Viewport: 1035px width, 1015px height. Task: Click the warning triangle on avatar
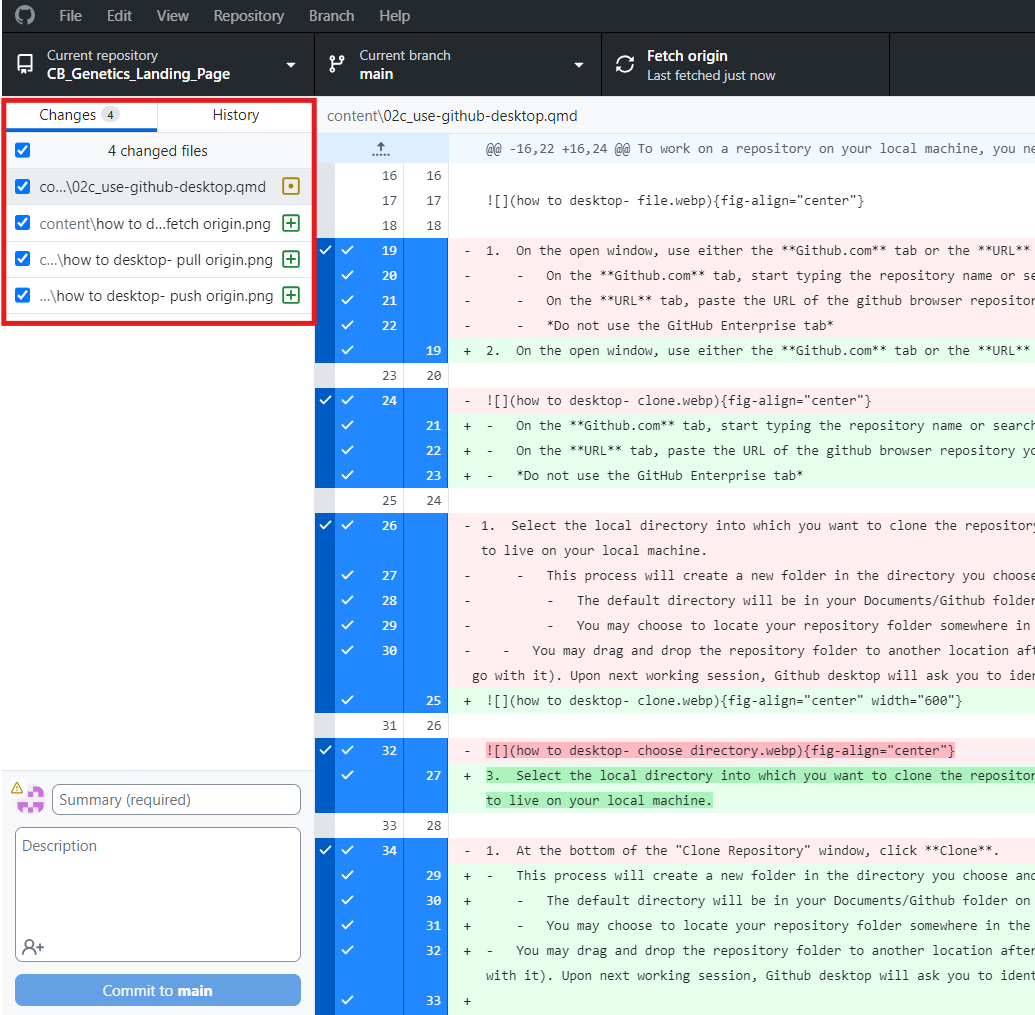(x=17, y=787)
